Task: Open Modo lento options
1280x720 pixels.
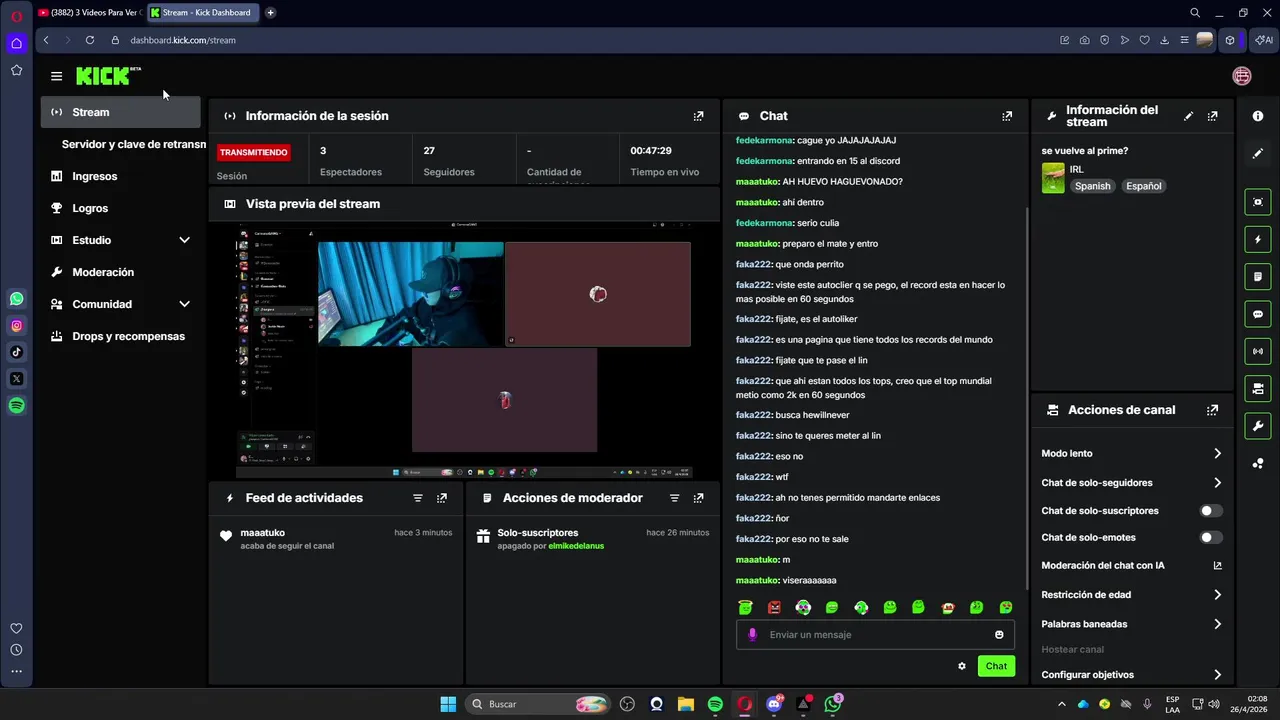Action: (x=1132, y=454)
